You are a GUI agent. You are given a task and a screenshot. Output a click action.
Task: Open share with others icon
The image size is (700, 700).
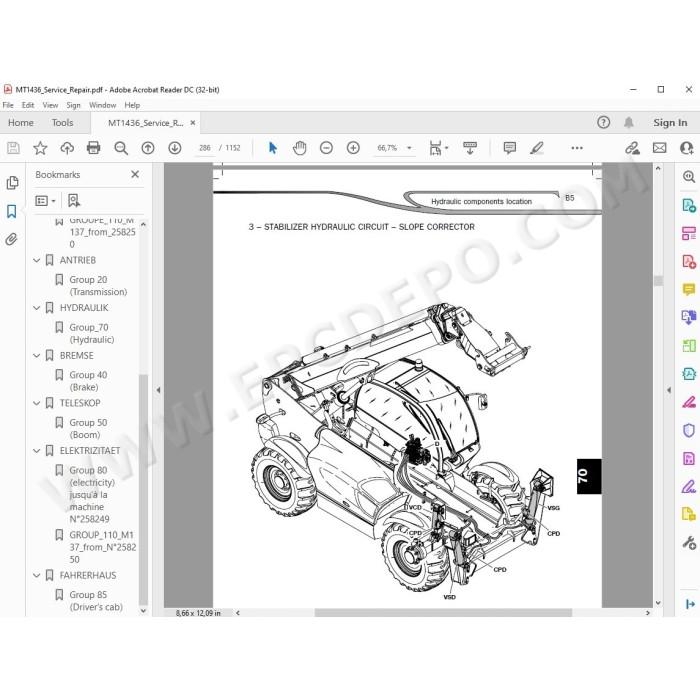click(686, 148)
